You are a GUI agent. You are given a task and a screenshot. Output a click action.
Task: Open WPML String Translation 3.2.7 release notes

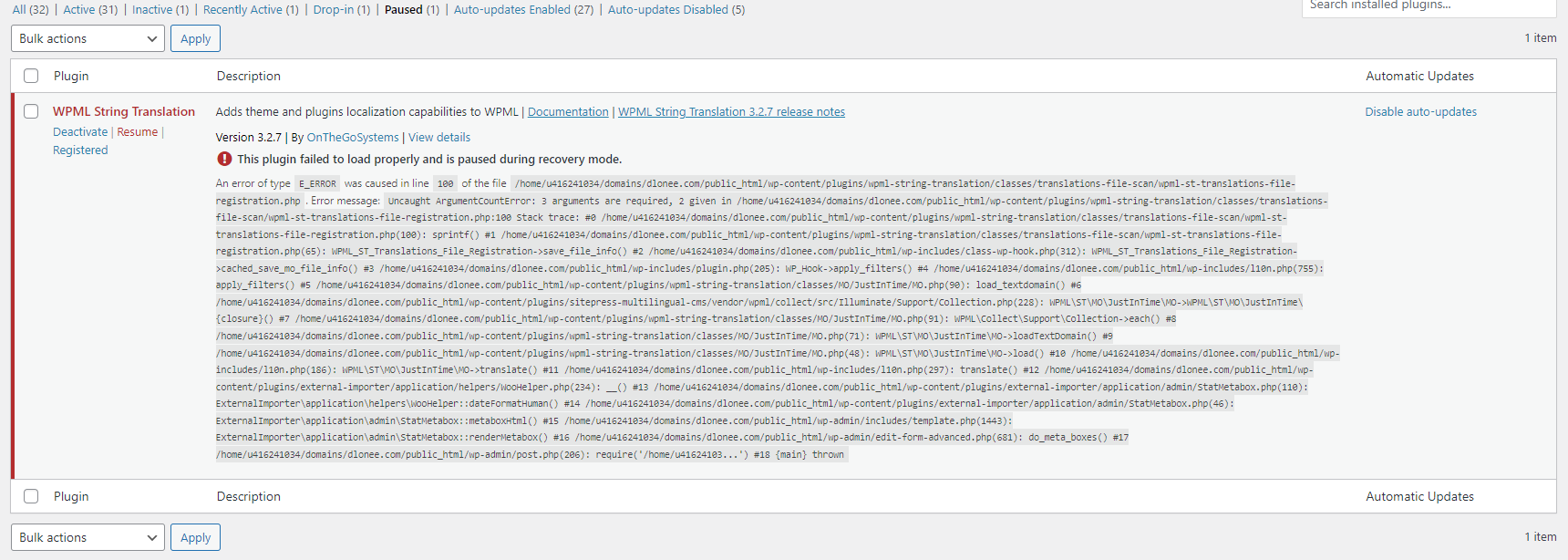(731, 112)
